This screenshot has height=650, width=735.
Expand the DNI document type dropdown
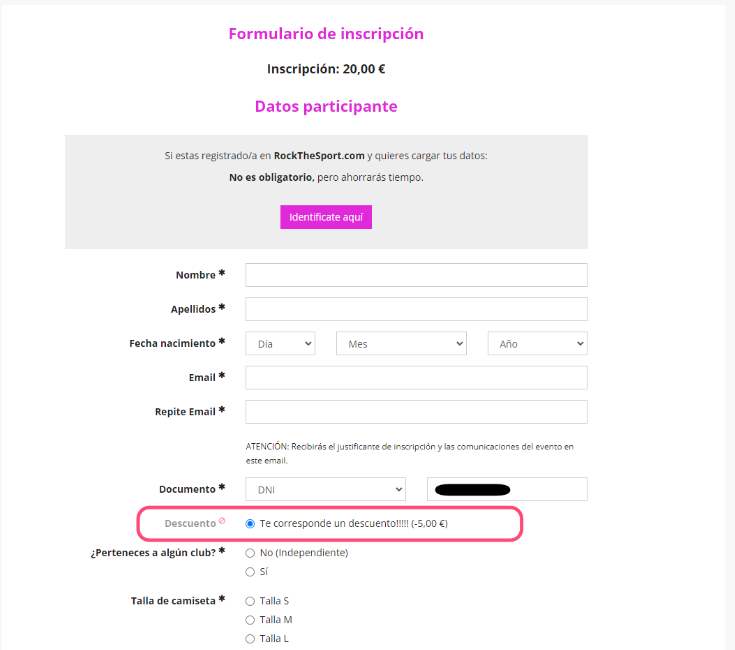pos(325,489)
